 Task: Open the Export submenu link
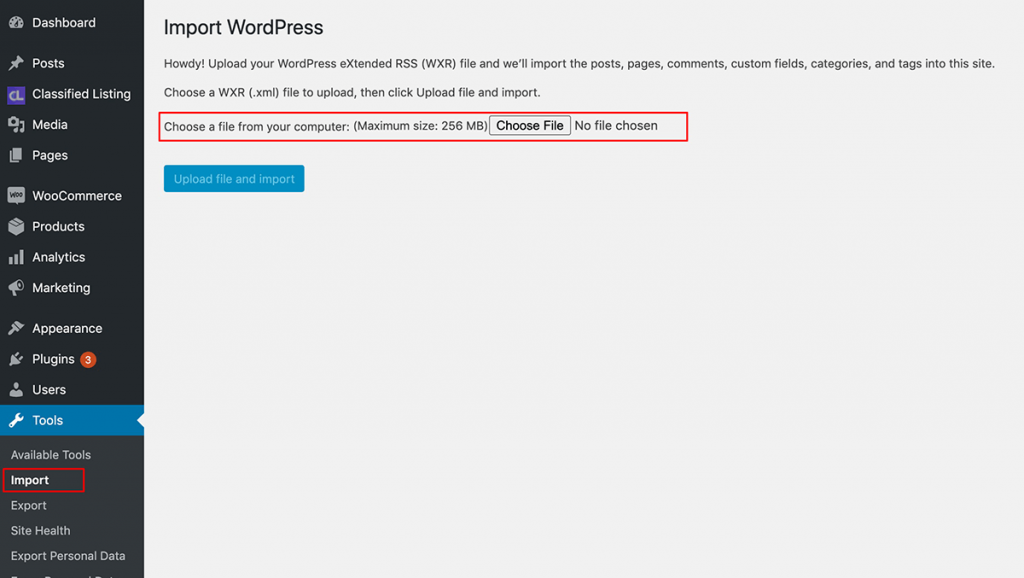pyautogui.click(x=29, y=506)
